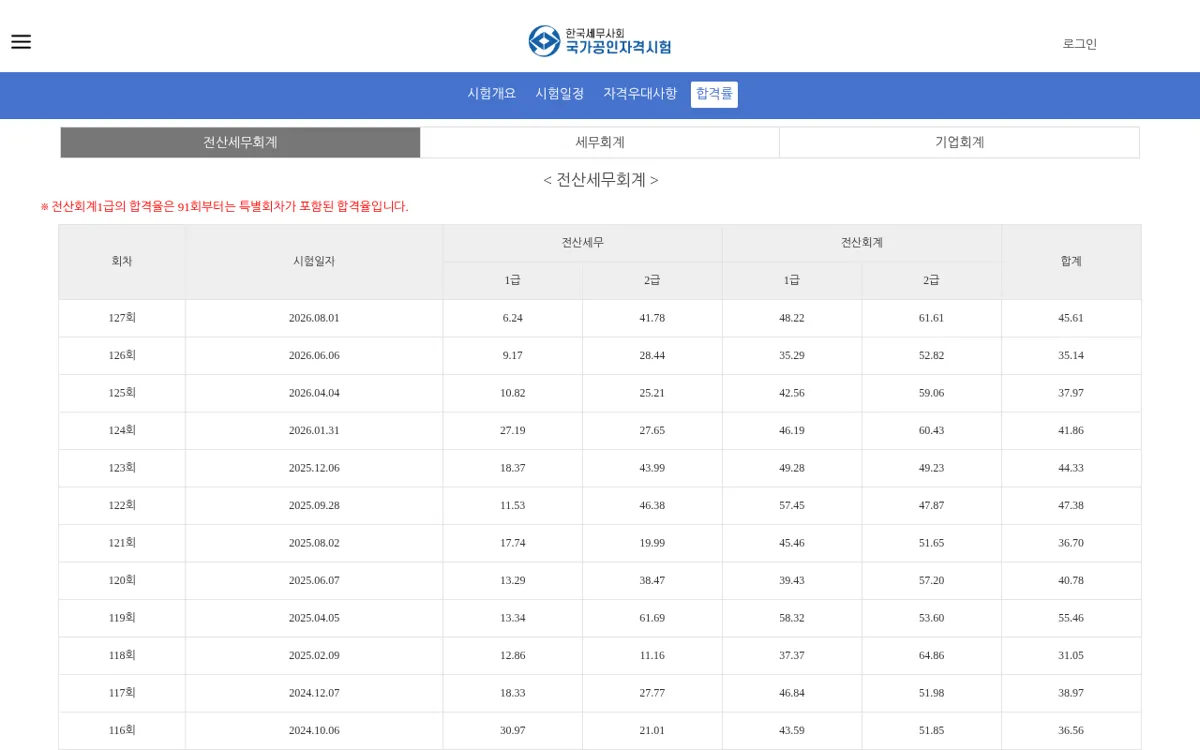Click the 전산회계 group header
Image resolution: width=1200 pixels, height=750 pixels.
(862, 243)
